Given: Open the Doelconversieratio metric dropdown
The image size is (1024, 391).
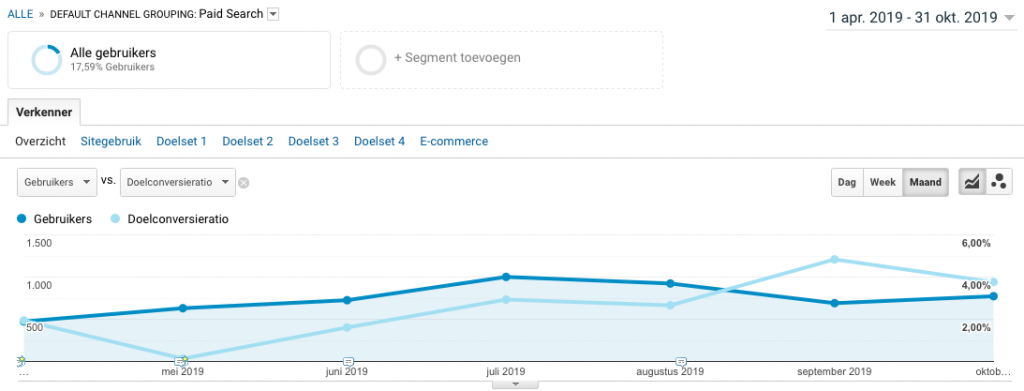Looking at the screenshot, I should (178, 183).
